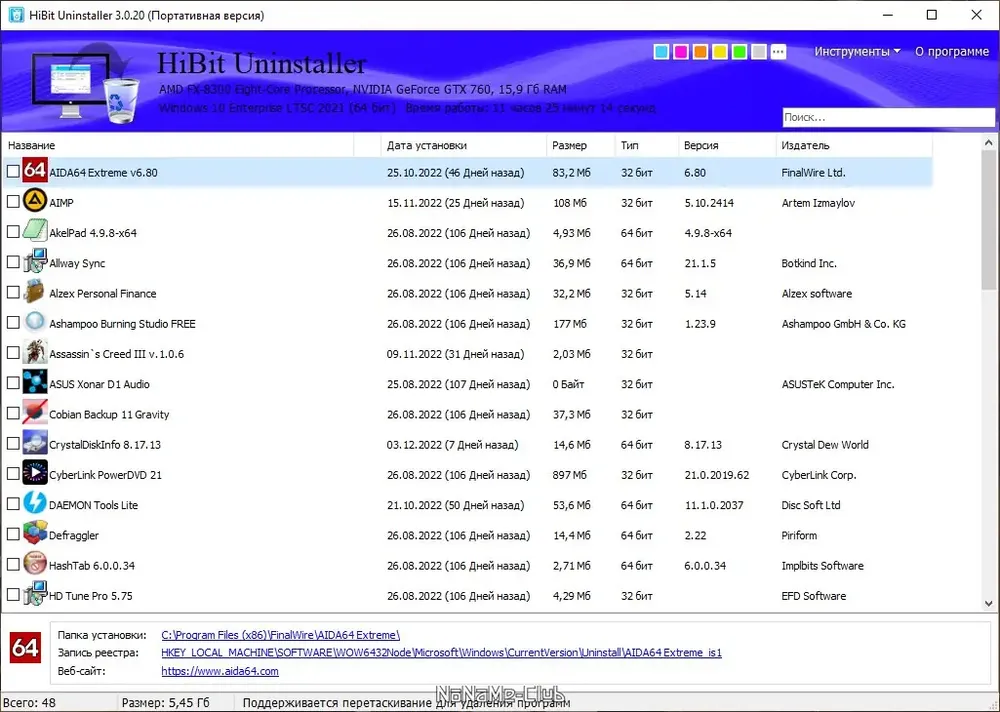Open the https://www.aida64.com website link
Viewport: 1000px width, 712px height.
[220, 671]
